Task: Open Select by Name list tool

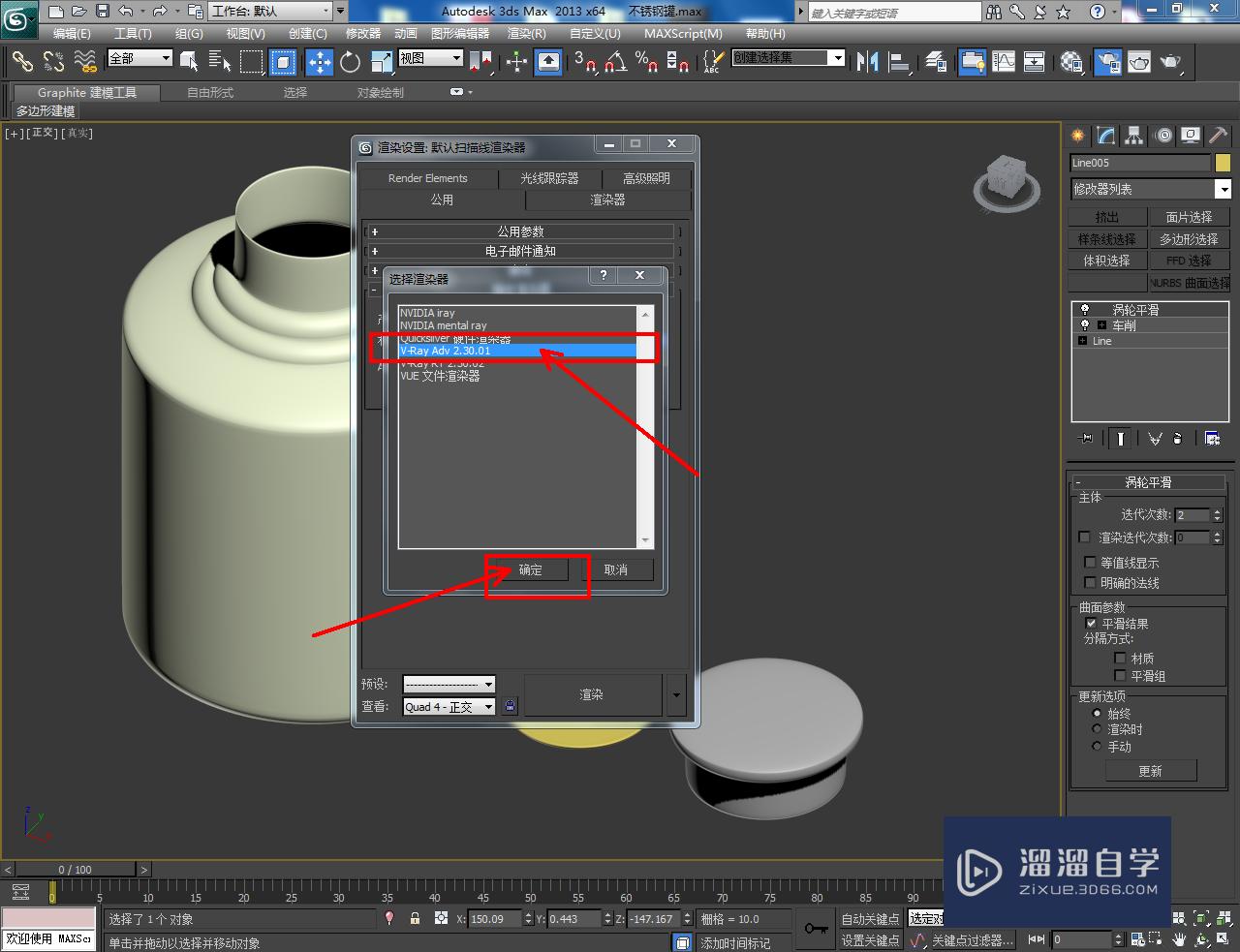Action: (x=220, y=62)
